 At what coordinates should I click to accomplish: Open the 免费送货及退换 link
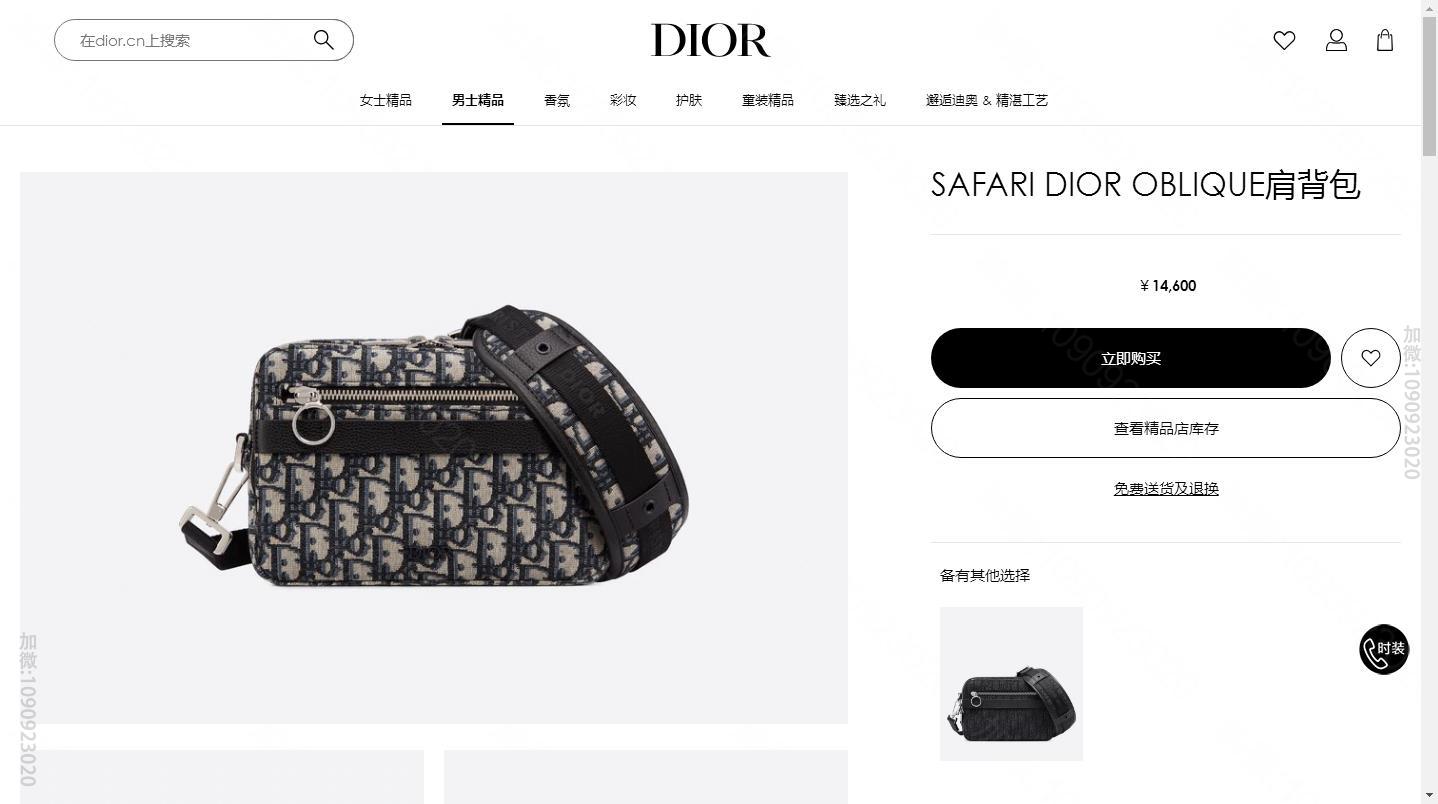[x=1166, y=488]
